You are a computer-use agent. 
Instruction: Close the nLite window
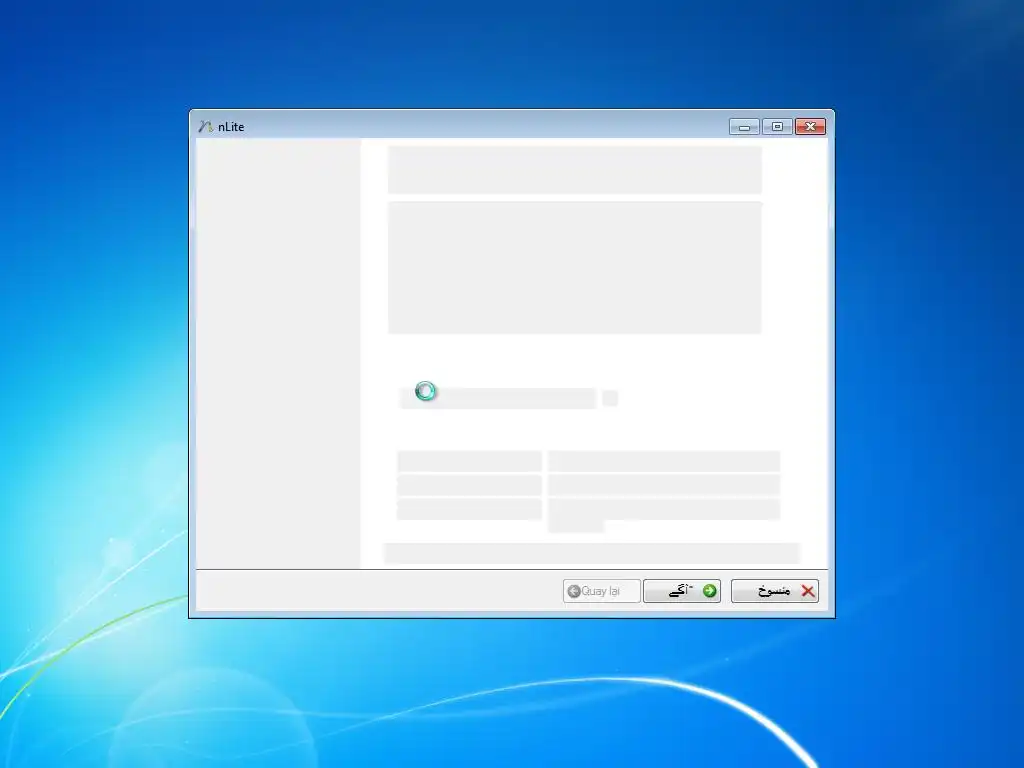(810, 127)
